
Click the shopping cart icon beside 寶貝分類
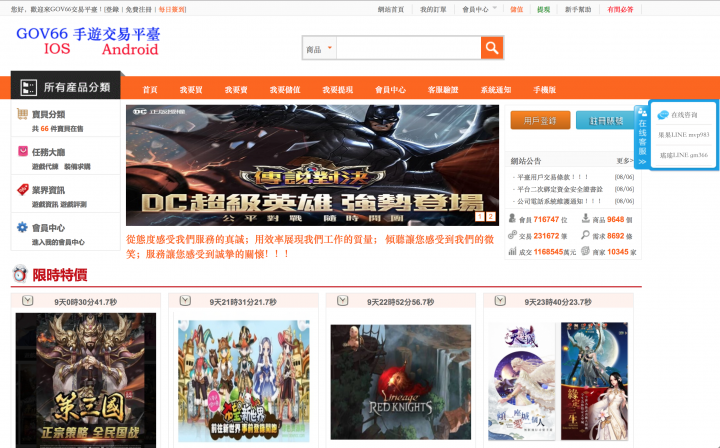[x=22, y=113]
